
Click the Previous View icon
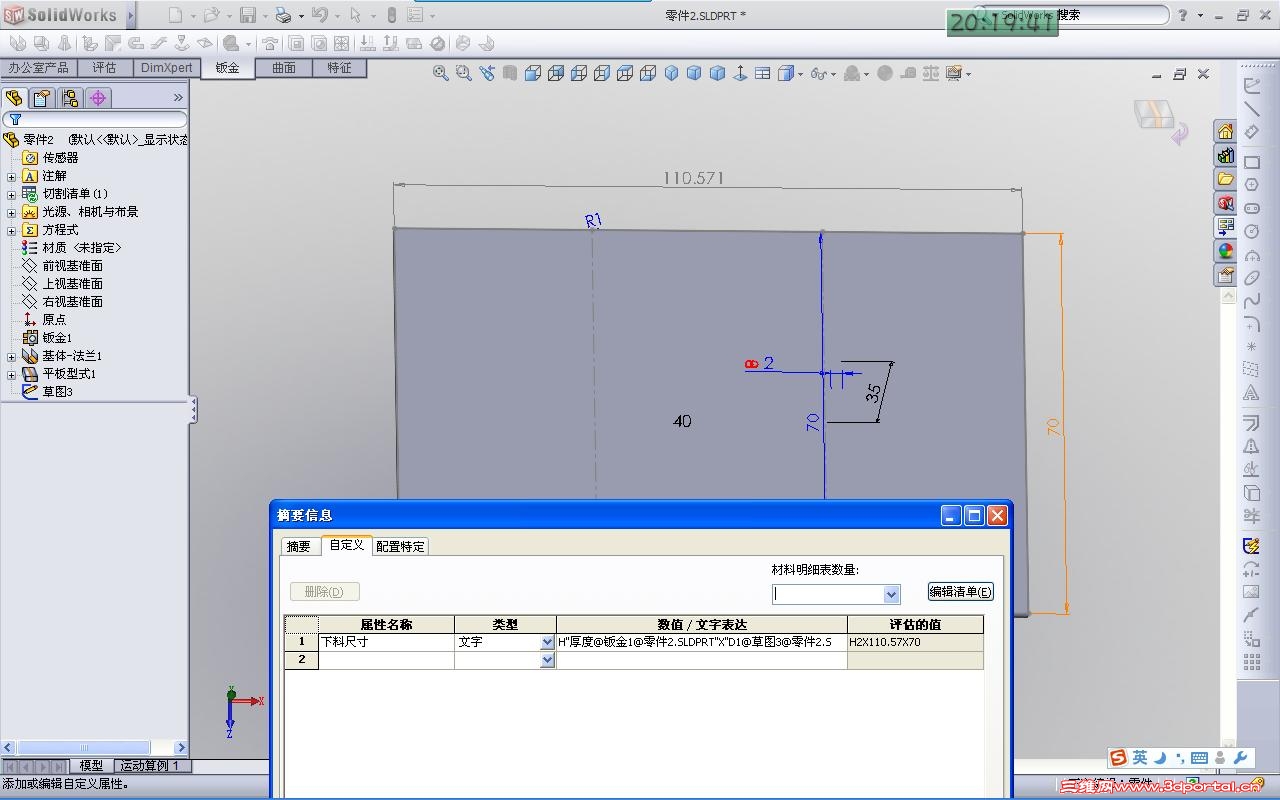[x=487, y=73]
